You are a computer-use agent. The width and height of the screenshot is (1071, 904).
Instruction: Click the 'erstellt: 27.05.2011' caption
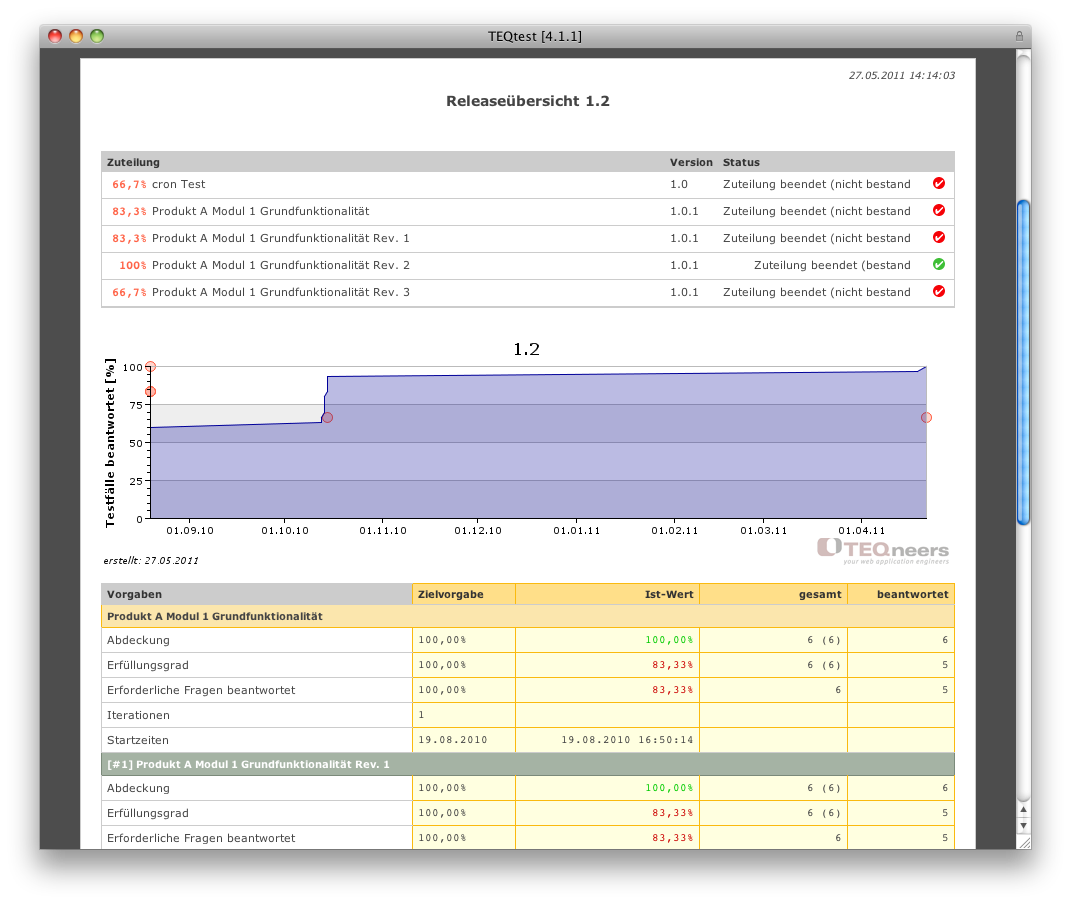pyautogui.click(x=151, y=561)
